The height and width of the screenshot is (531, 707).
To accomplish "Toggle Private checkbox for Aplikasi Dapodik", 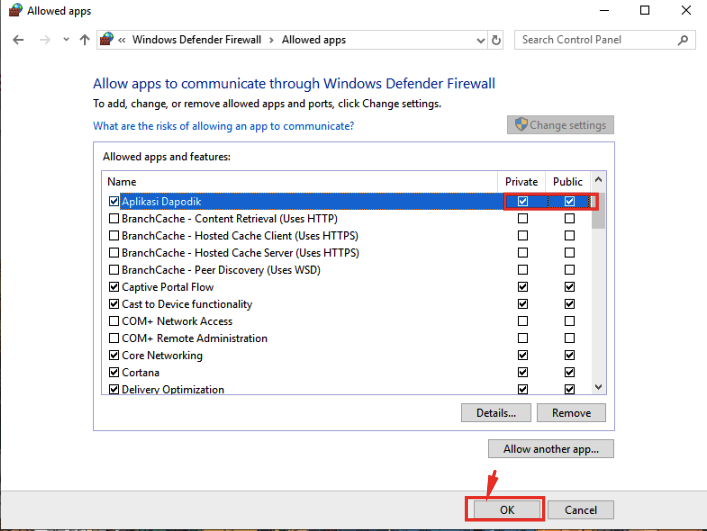I will pyautogui.click(x=523, y=201).
